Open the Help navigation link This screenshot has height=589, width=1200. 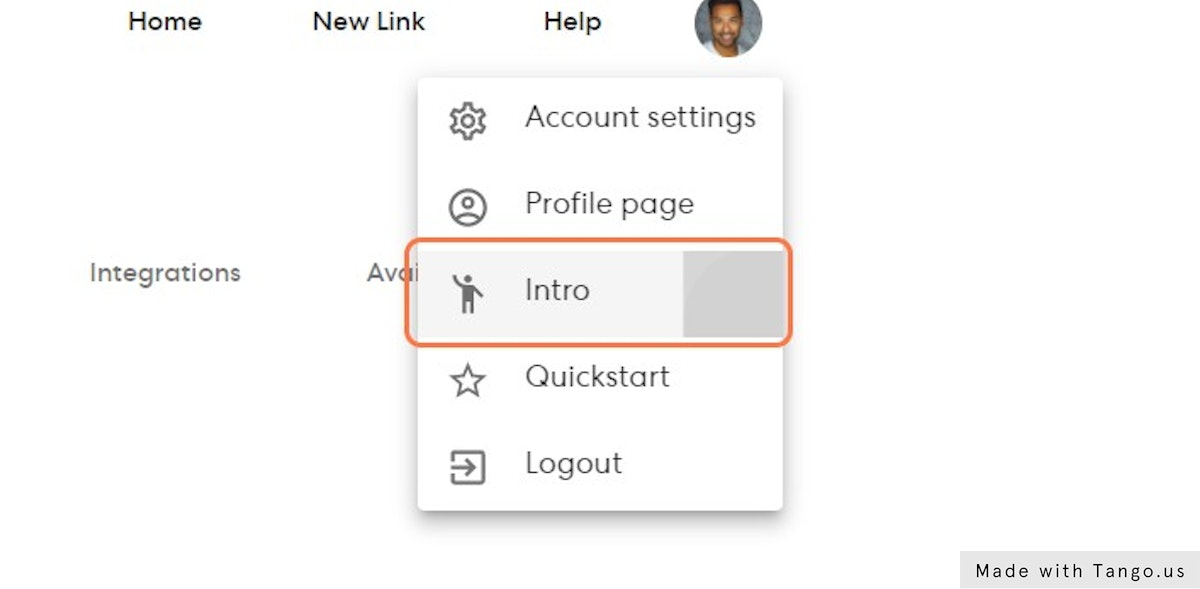click(x=572, y=22)
